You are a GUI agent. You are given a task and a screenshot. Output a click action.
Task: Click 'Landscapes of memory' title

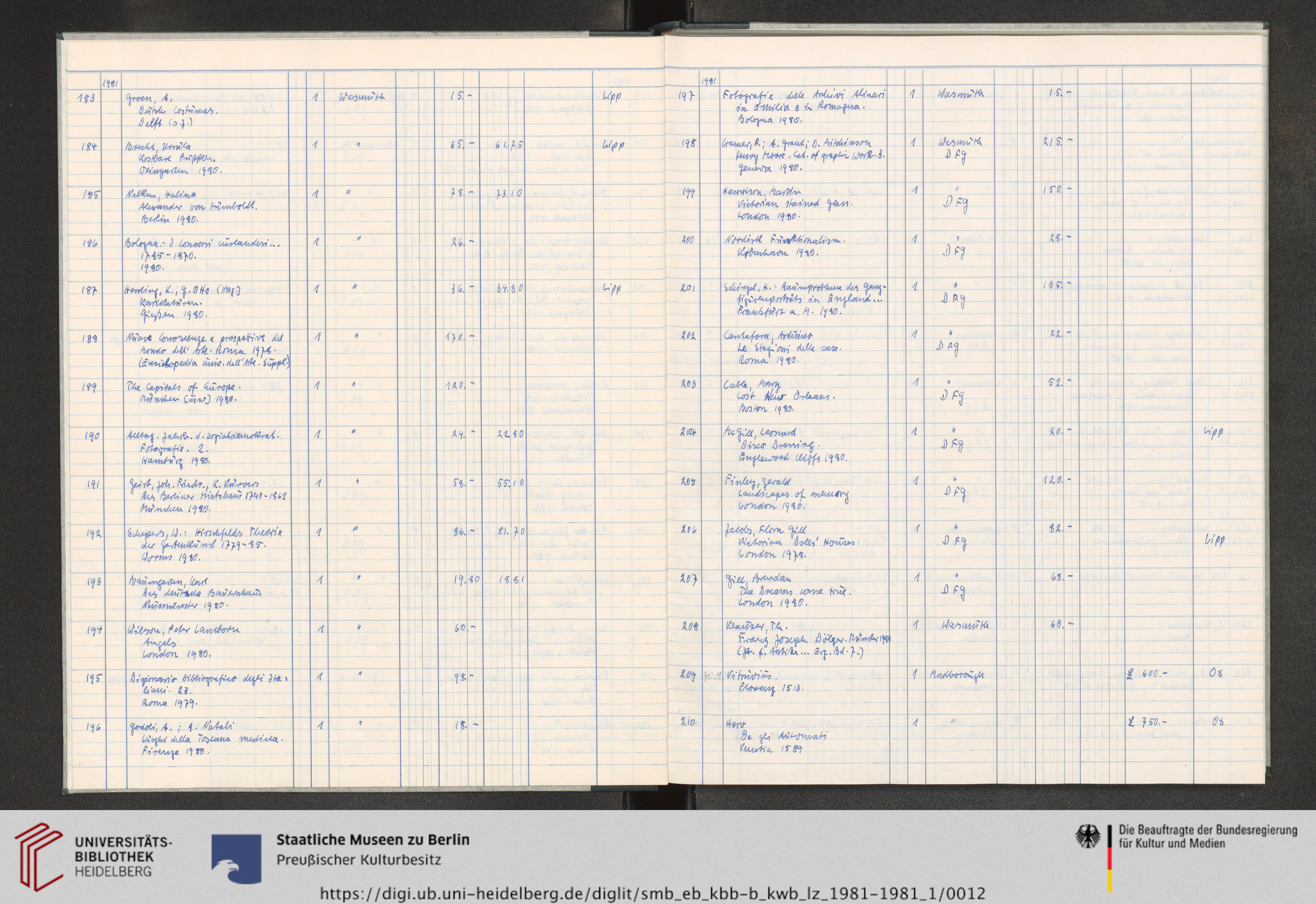pos(794,495)
